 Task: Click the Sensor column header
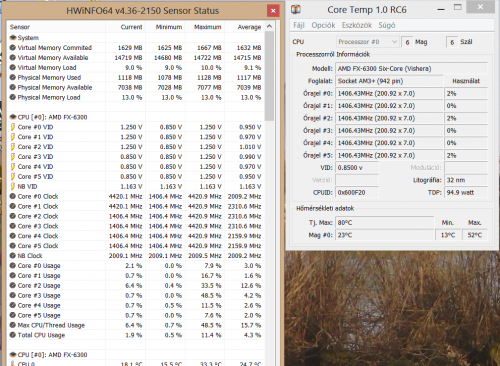coord(20,27)
